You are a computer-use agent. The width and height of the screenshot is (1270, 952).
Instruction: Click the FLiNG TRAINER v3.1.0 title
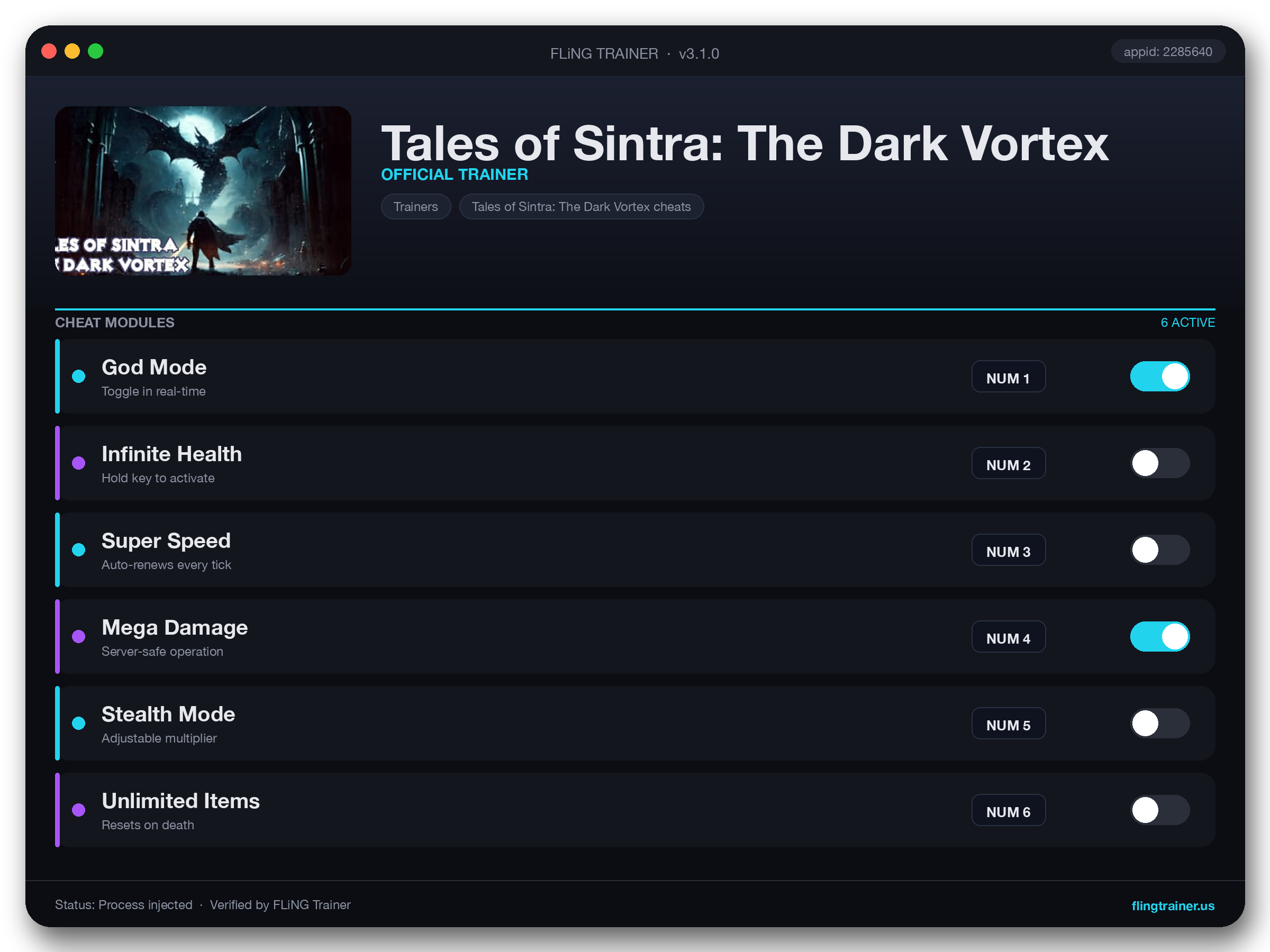tap(634, 53)
